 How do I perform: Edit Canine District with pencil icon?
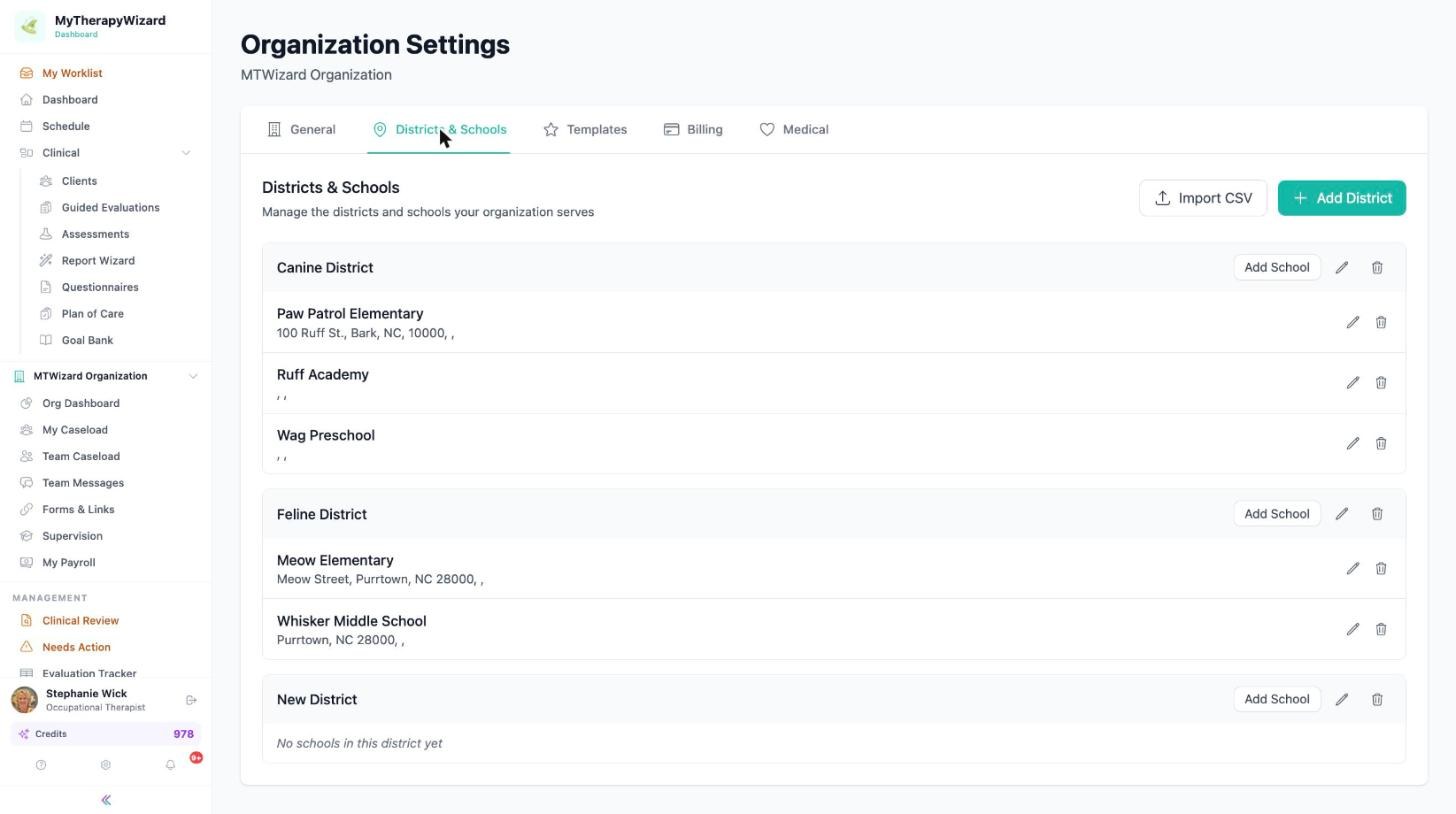tap(1342, 268)
